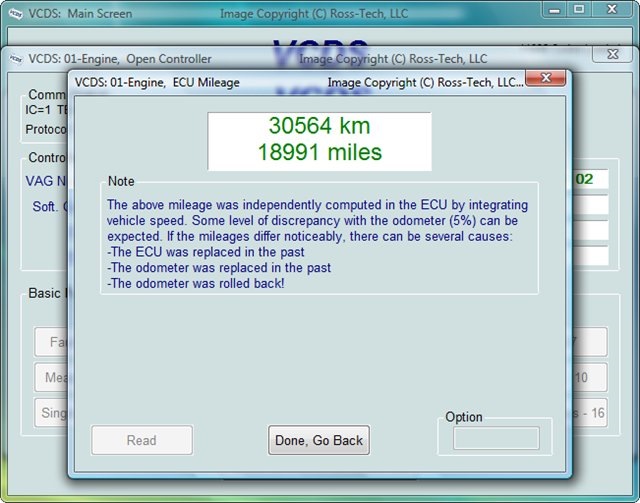This screenshot has width=640, height=503.
Task: Click the Done, Go Back button
Action: point(319,440)
